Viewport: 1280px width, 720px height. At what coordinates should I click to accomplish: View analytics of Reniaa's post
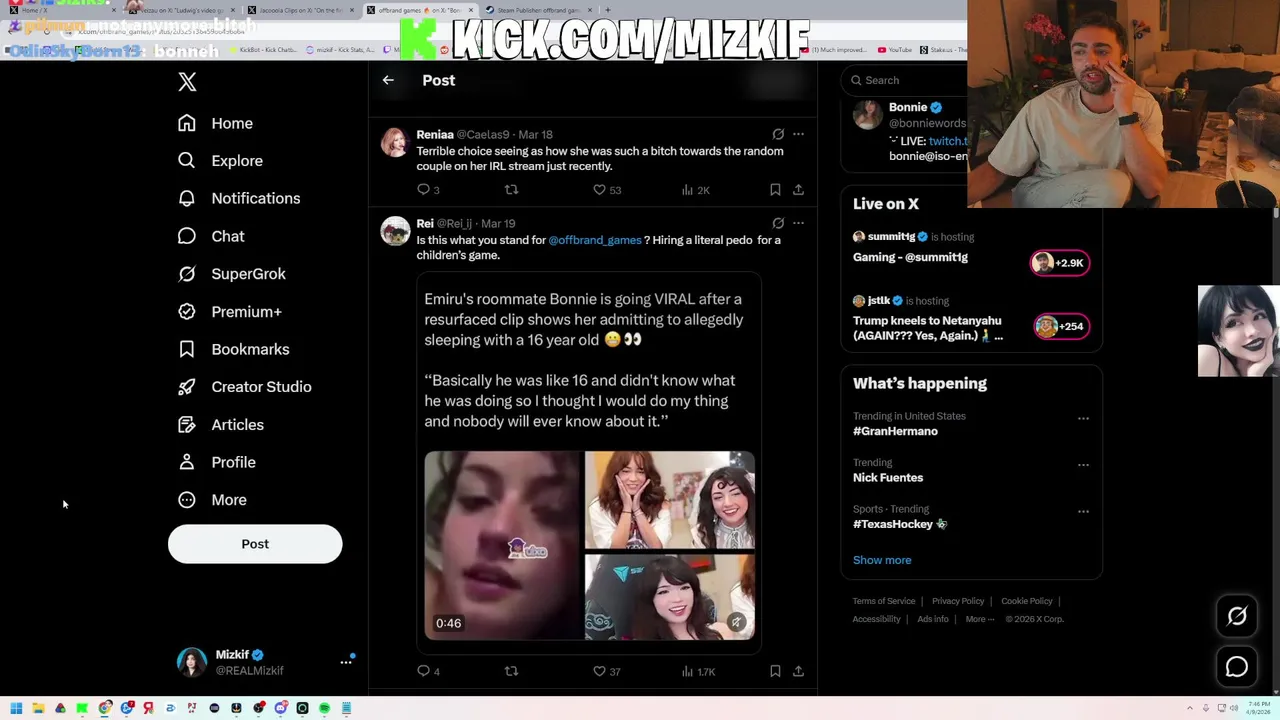pos(695,189)
